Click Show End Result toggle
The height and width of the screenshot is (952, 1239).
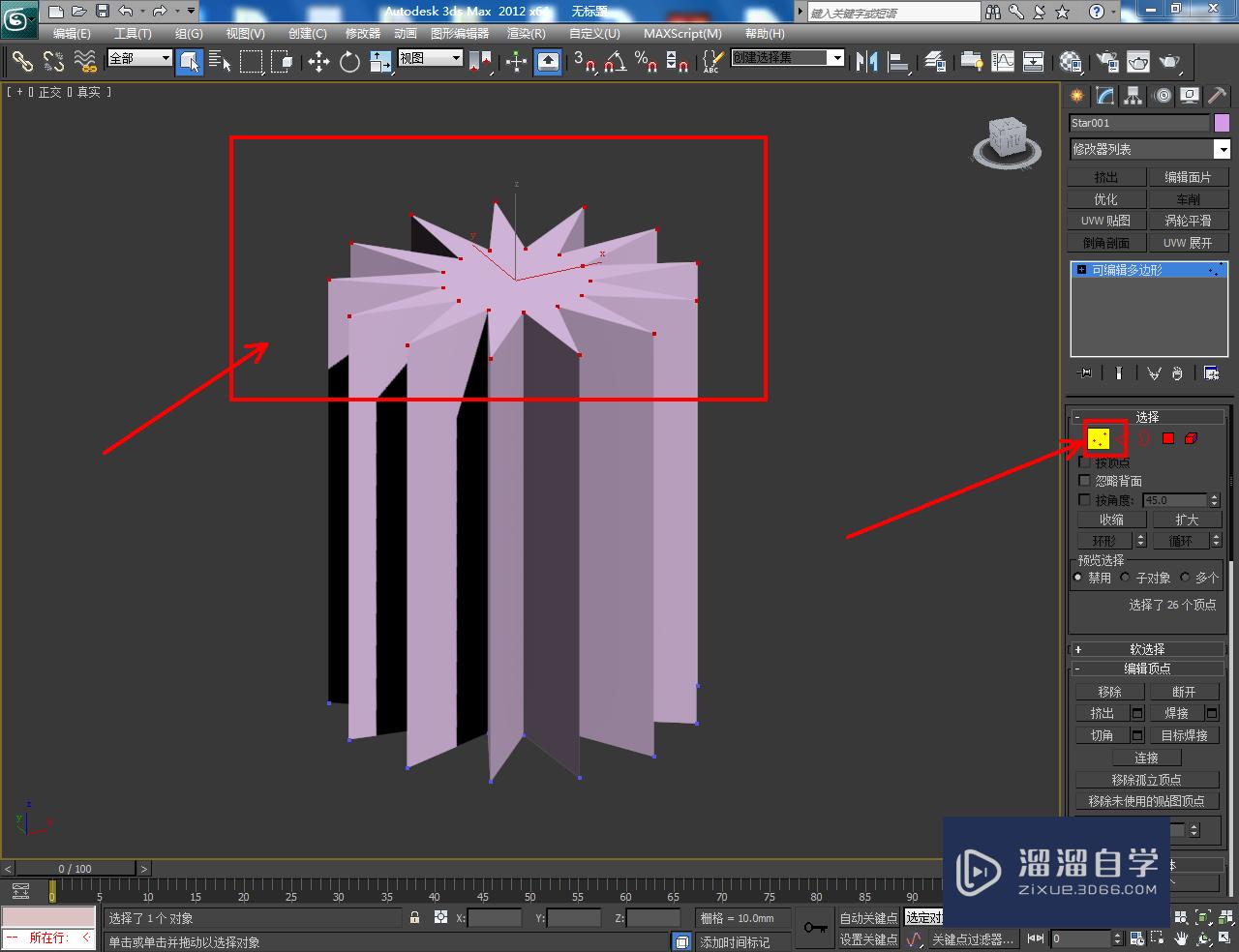1118,373
